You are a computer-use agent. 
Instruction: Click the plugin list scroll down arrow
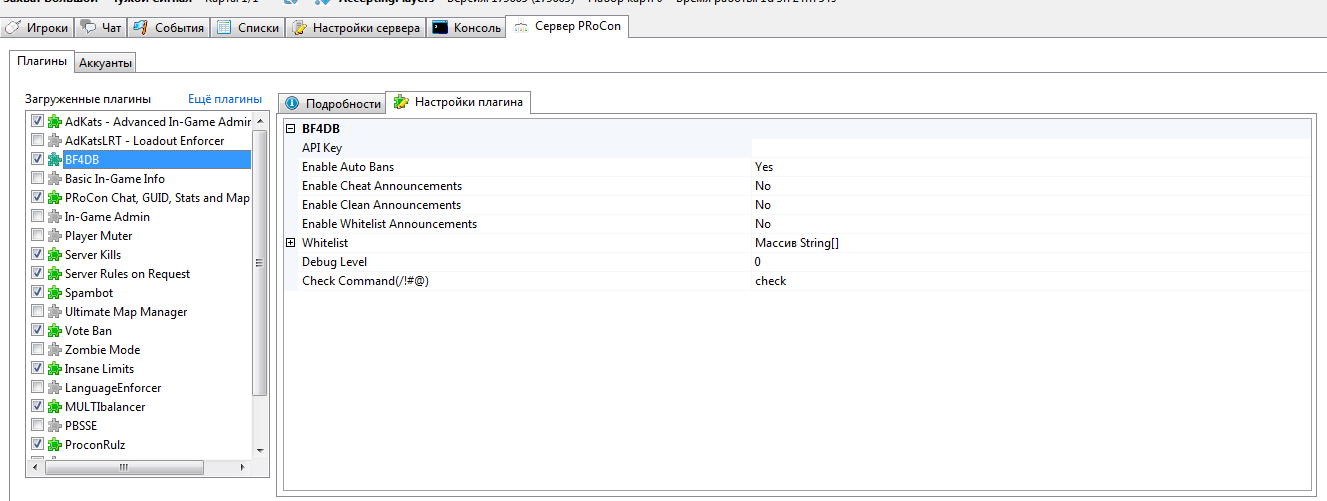tap(260, 451)
